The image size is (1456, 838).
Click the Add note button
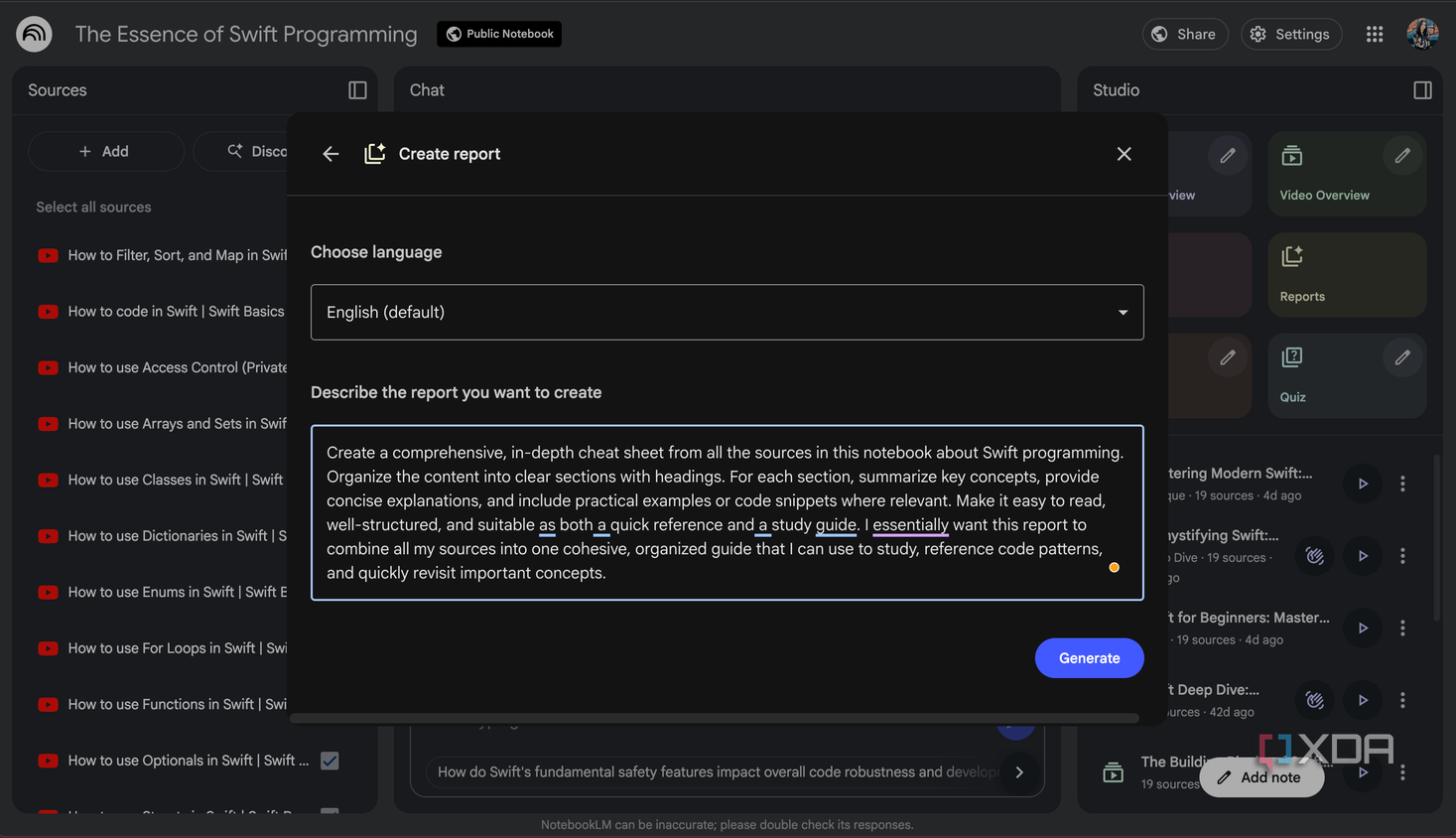(x=1260, y=777)
